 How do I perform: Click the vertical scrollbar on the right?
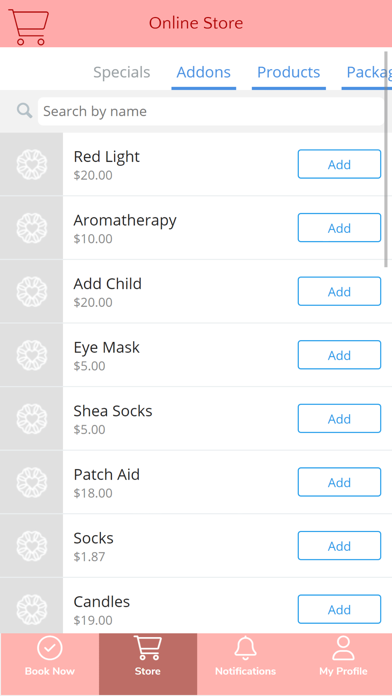(386, 160)
